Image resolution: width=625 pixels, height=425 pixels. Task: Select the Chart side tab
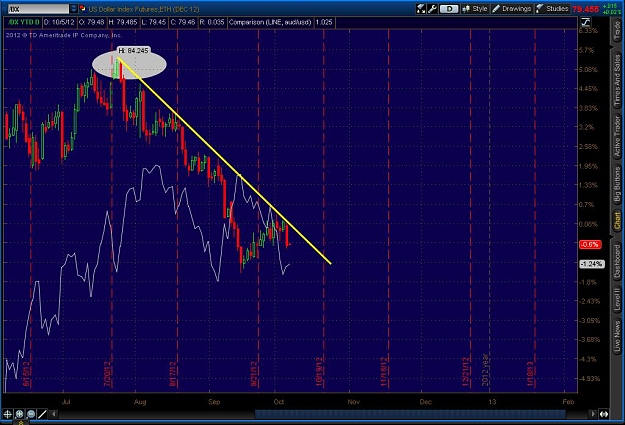pos(617,220)
